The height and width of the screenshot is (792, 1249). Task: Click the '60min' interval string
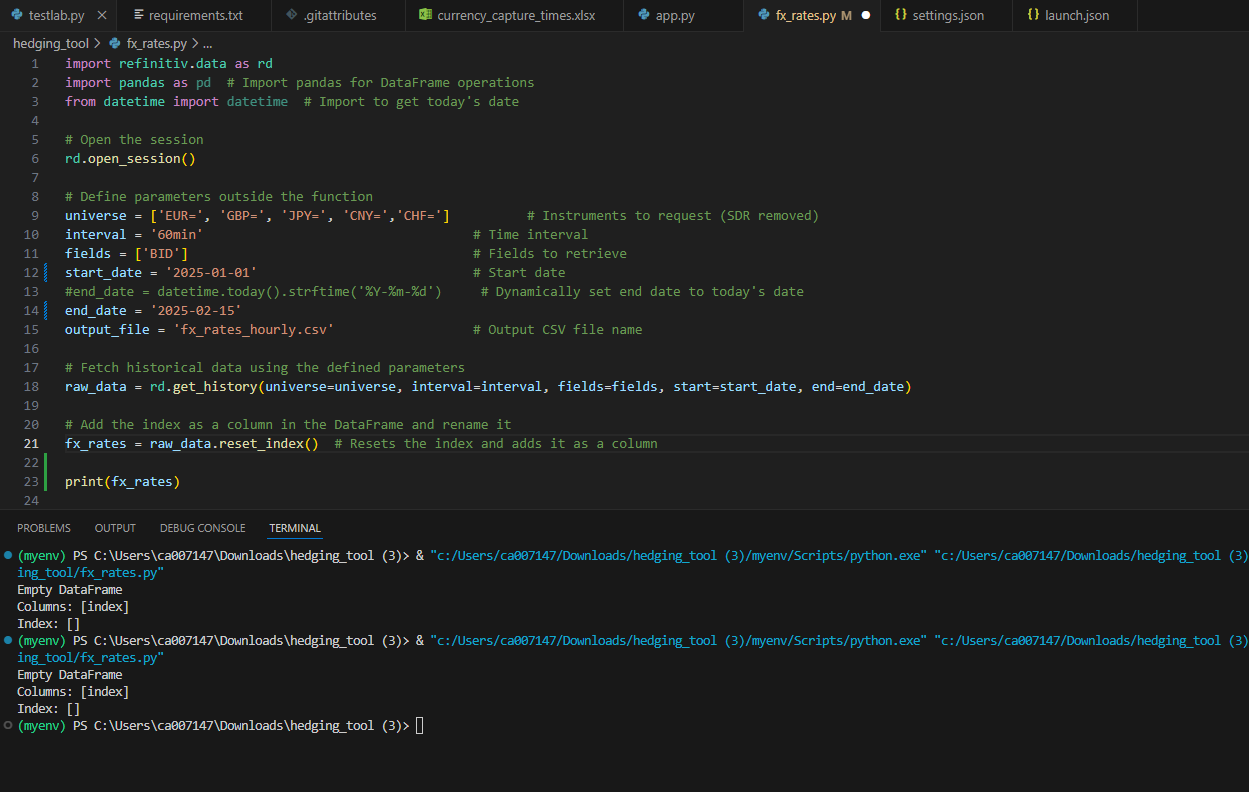pos(176,235)
